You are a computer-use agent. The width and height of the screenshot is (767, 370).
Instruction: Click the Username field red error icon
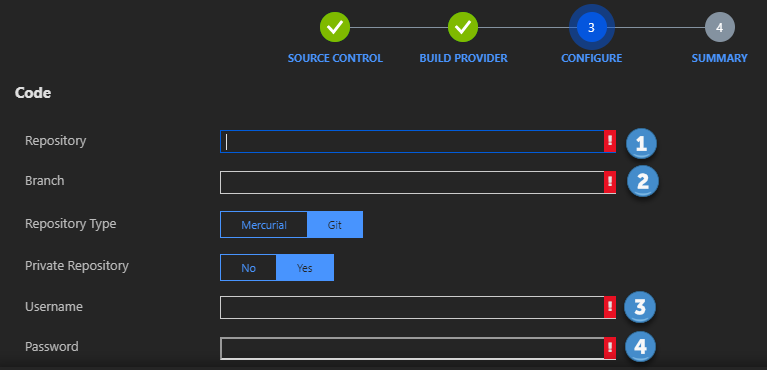[x=609, y=307]
